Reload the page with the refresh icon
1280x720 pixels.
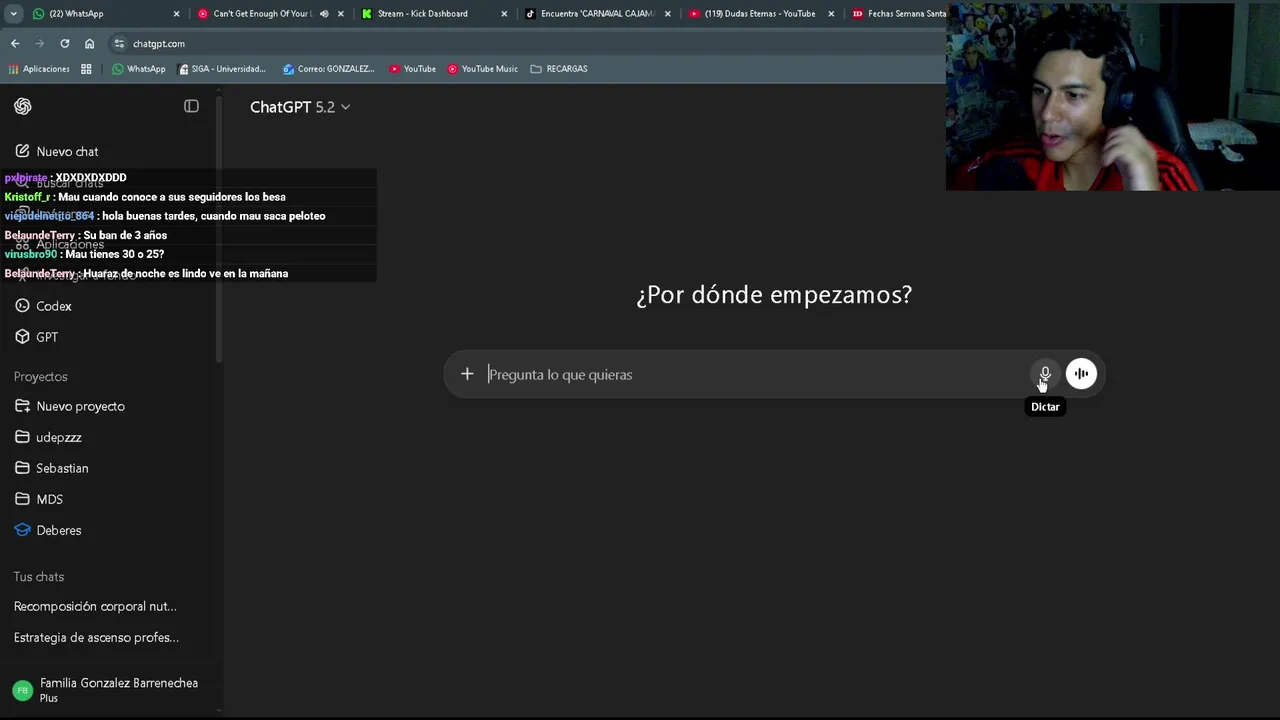click(x=65, y=44)
